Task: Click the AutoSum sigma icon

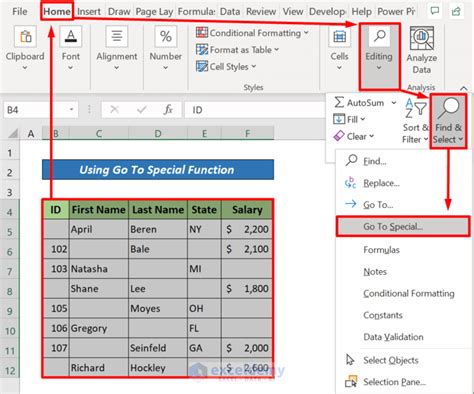Action: click(339, 102)
